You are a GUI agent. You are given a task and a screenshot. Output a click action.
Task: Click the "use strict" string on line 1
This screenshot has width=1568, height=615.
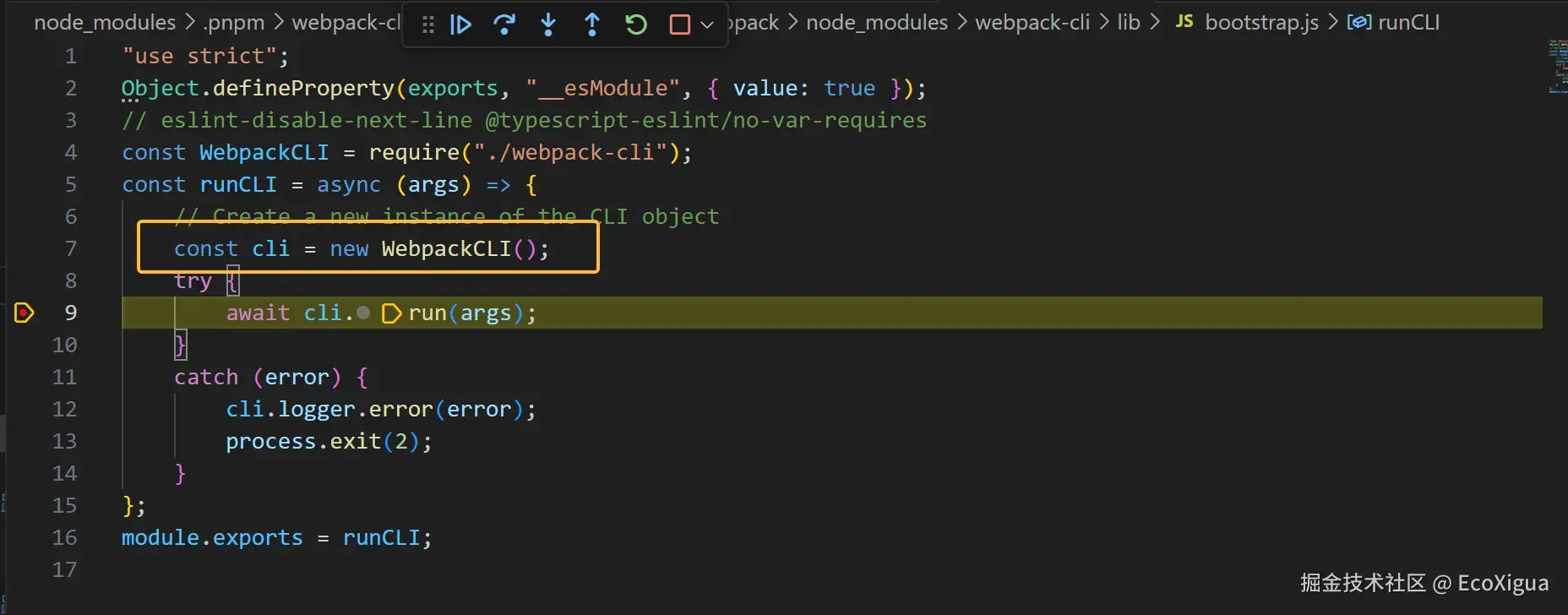199,57
